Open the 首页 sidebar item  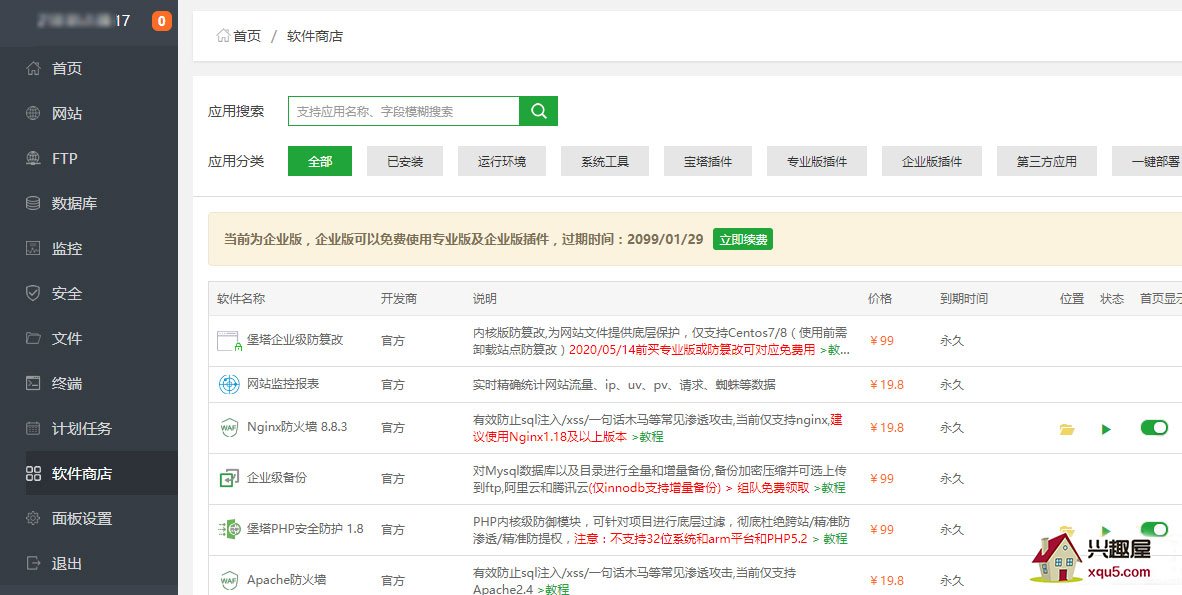click(89, 69)
